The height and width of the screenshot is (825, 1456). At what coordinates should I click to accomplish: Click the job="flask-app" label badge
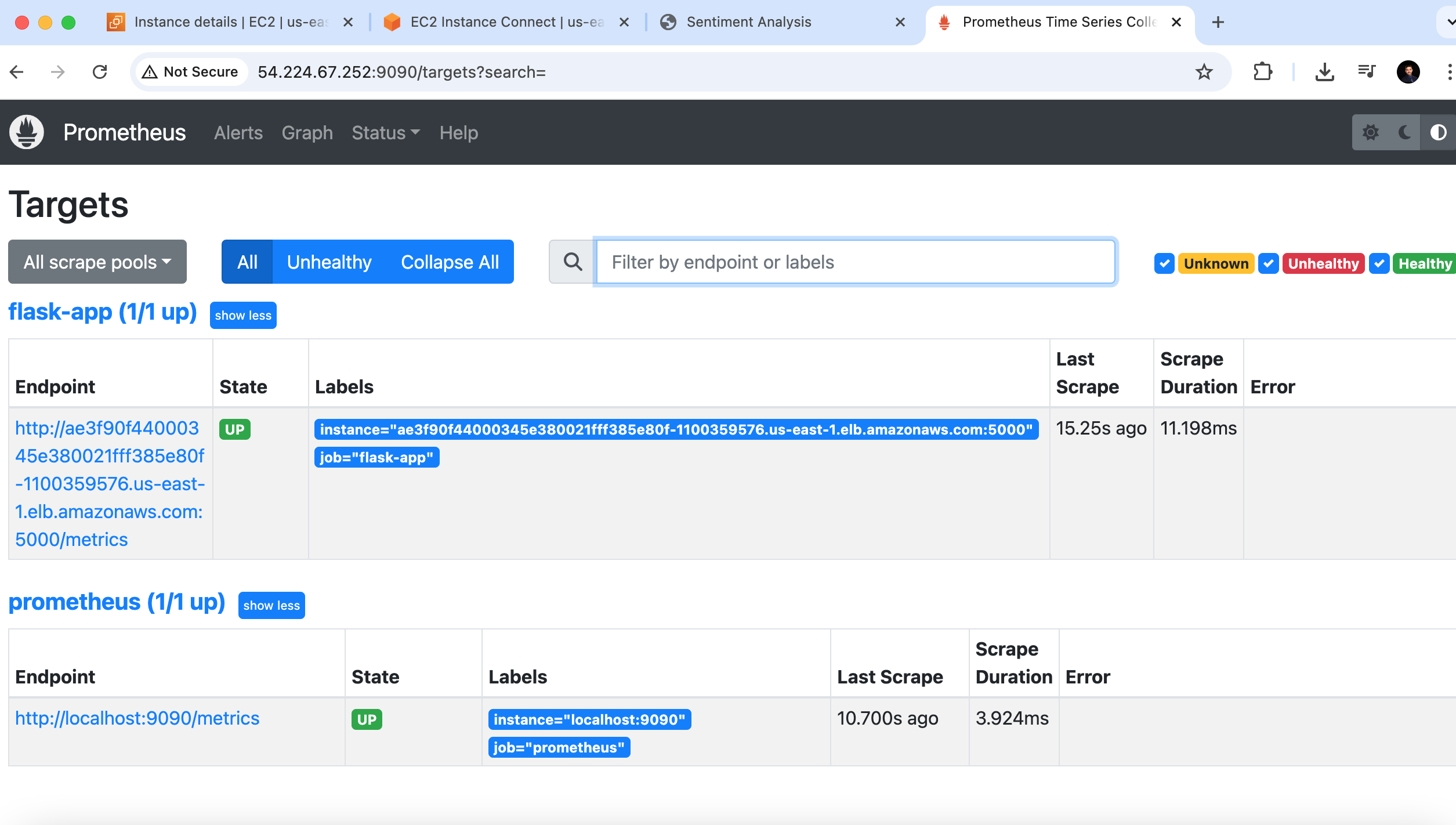376,457
